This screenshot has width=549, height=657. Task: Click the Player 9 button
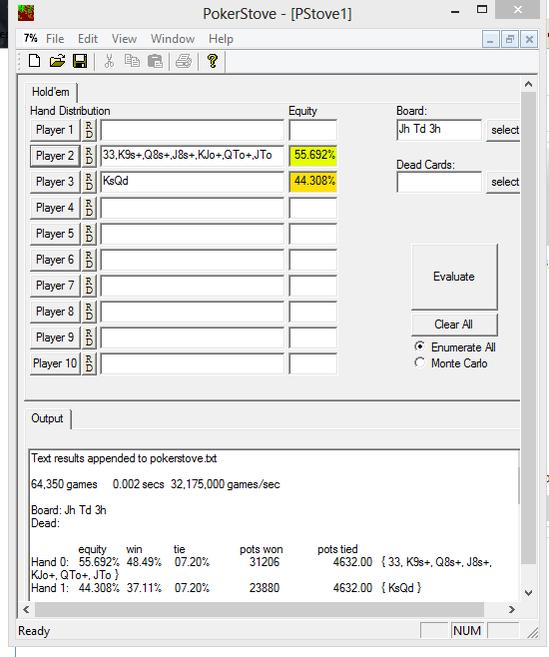[x=55, y=338]
